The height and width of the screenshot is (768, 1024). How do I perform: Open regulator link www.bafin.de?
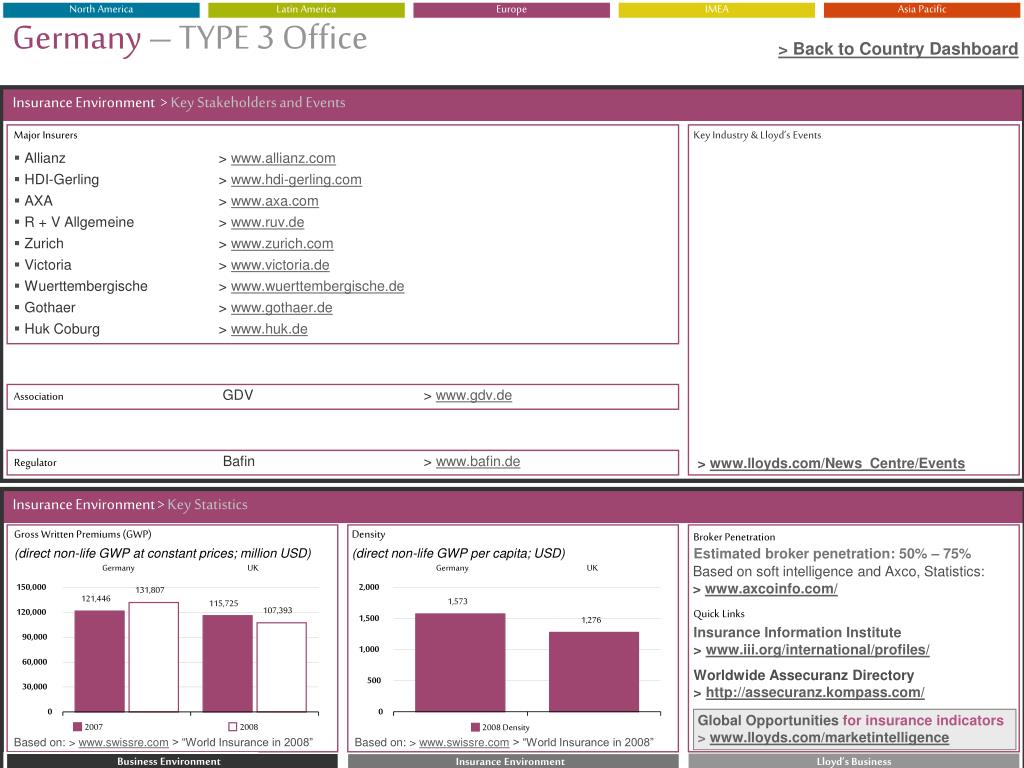[478, 461]
